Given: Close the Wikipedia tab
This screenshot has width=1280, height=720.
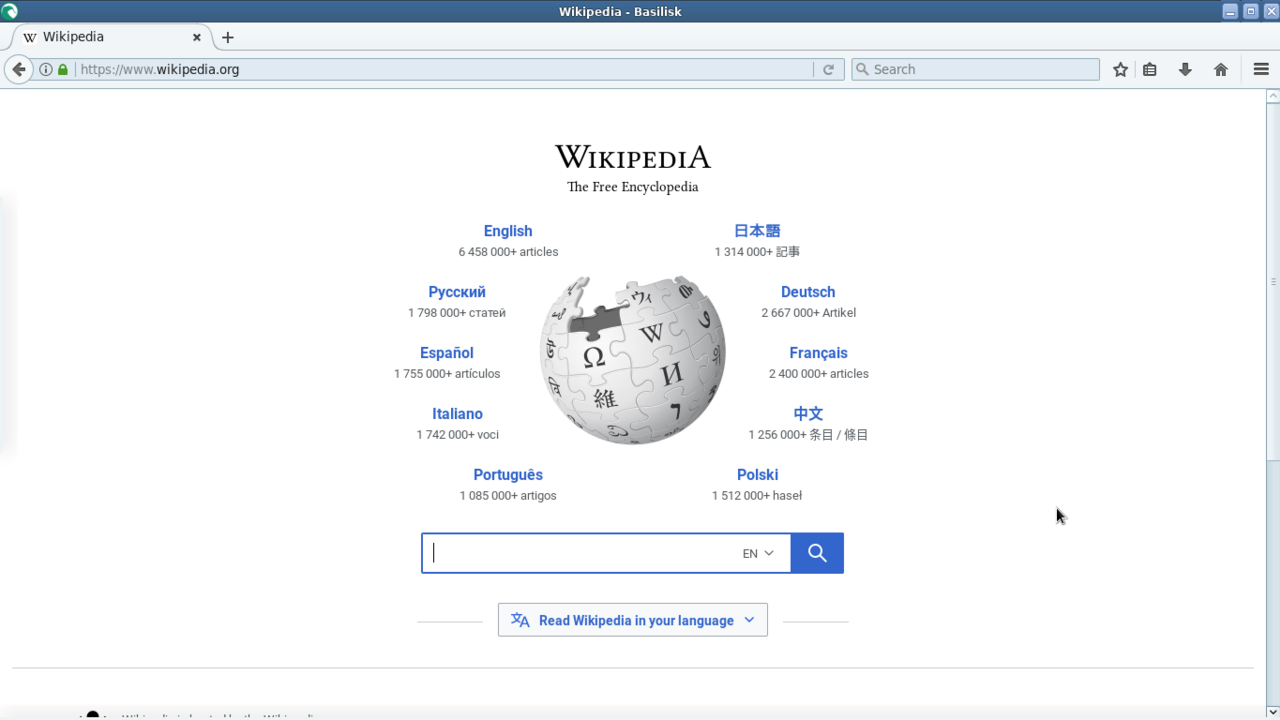Looking at the screenshot, I should pos(196,37).
